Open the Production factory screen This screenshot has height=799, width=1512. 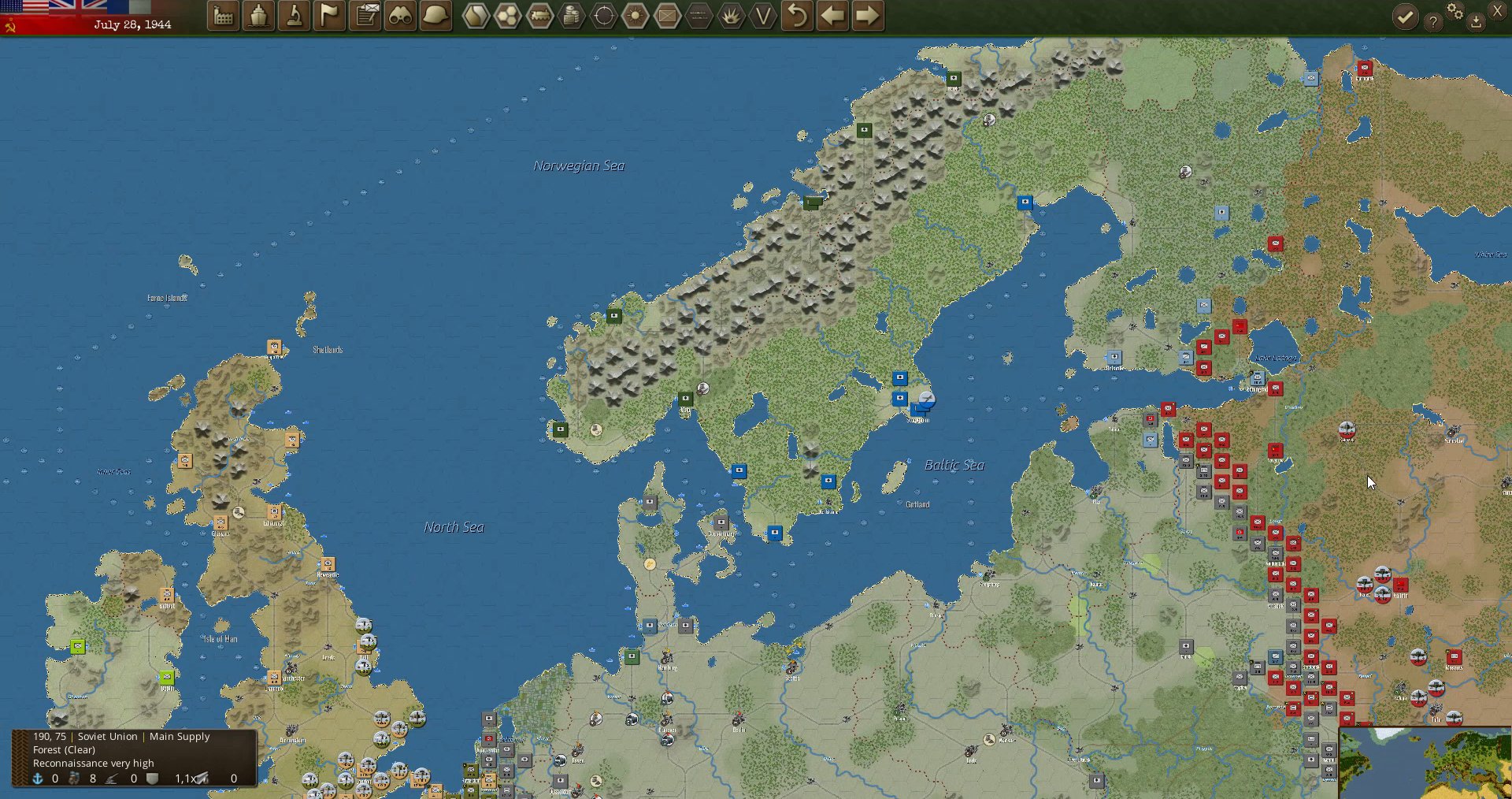[224, 16]
